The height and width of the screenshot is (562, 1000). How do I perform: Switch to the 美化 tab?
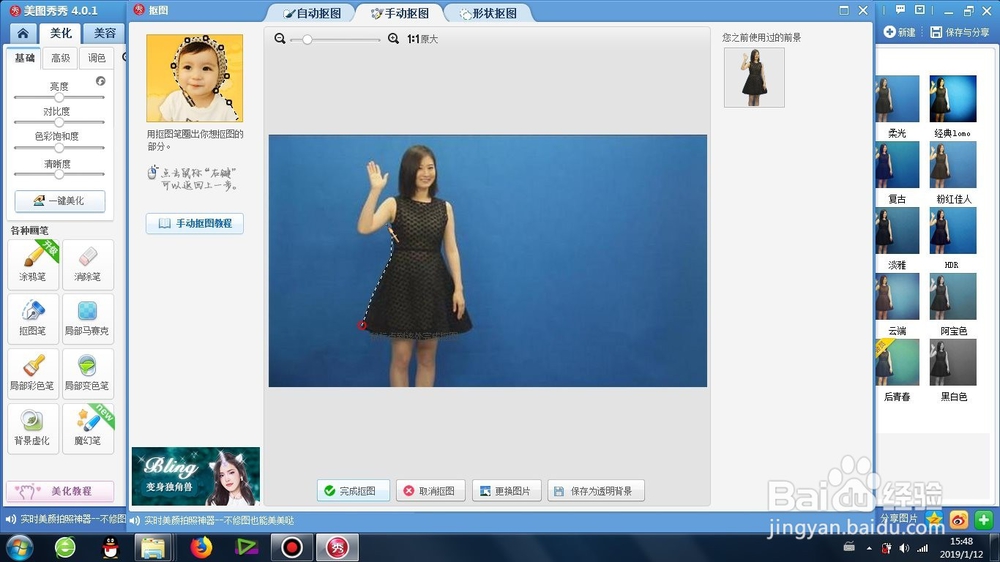click(61, 33)
